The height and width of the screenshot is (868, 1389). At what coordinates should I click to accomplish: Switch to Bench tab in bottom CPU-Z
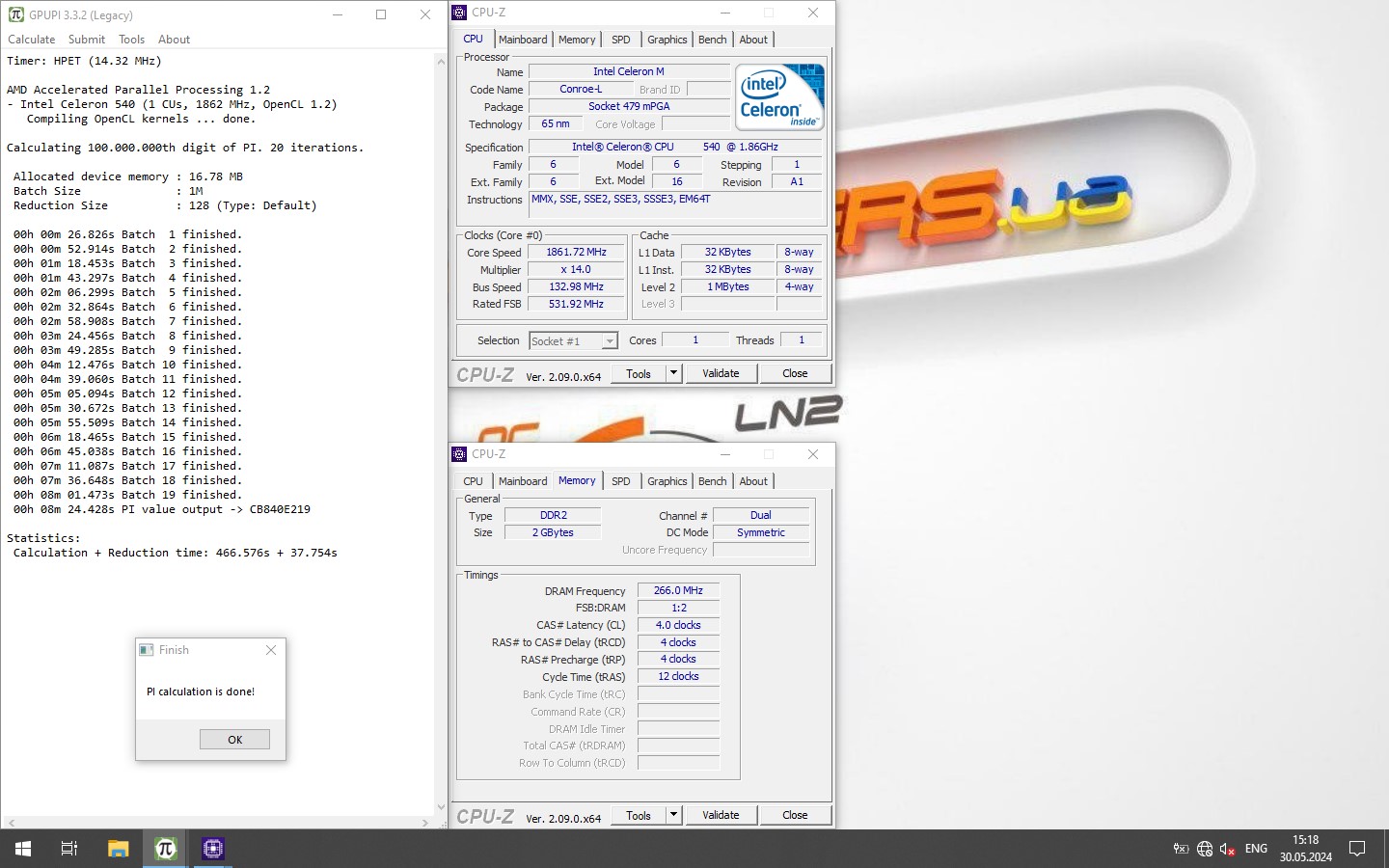(713, 481)
